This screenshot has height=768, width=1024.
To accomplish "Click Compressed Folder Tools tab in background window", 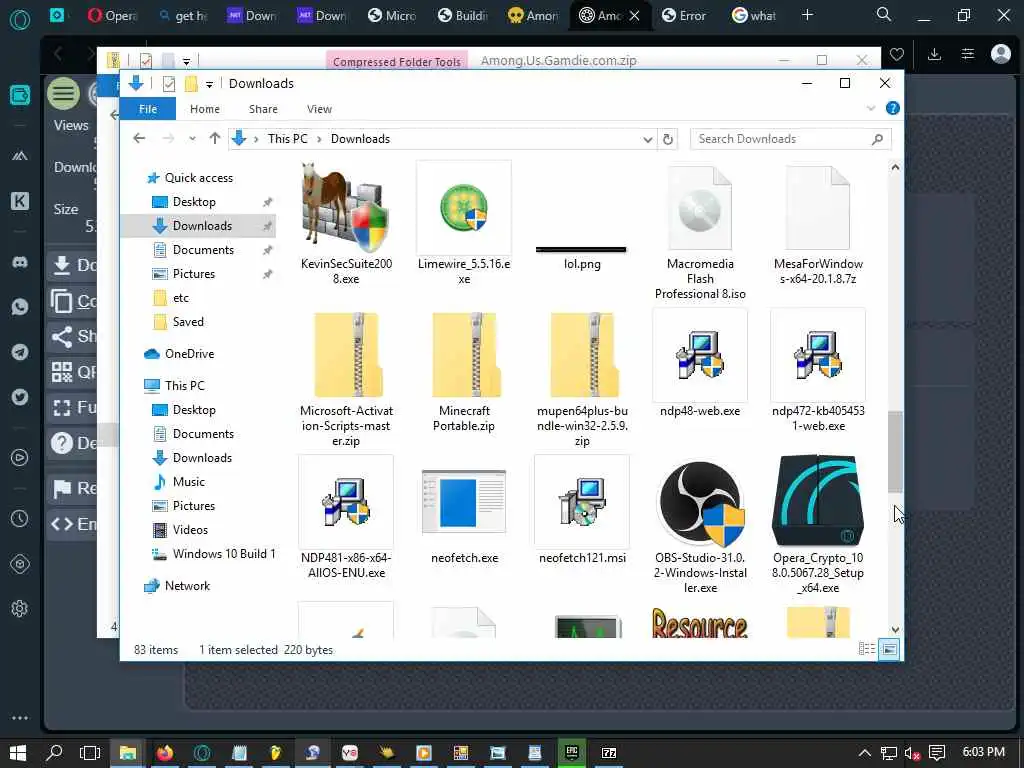I will click(x=396, y=61).
